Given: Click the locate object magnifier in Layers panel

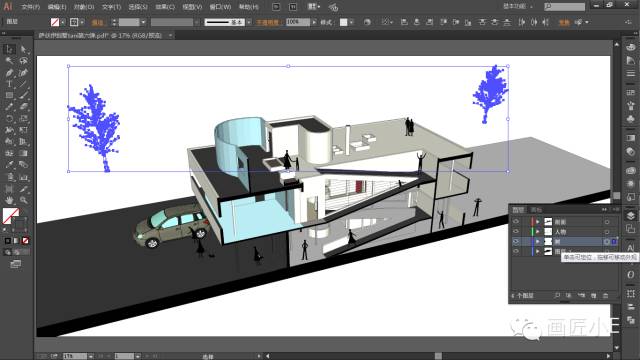Looking at the screenshot, I should [x=557, y=296].
